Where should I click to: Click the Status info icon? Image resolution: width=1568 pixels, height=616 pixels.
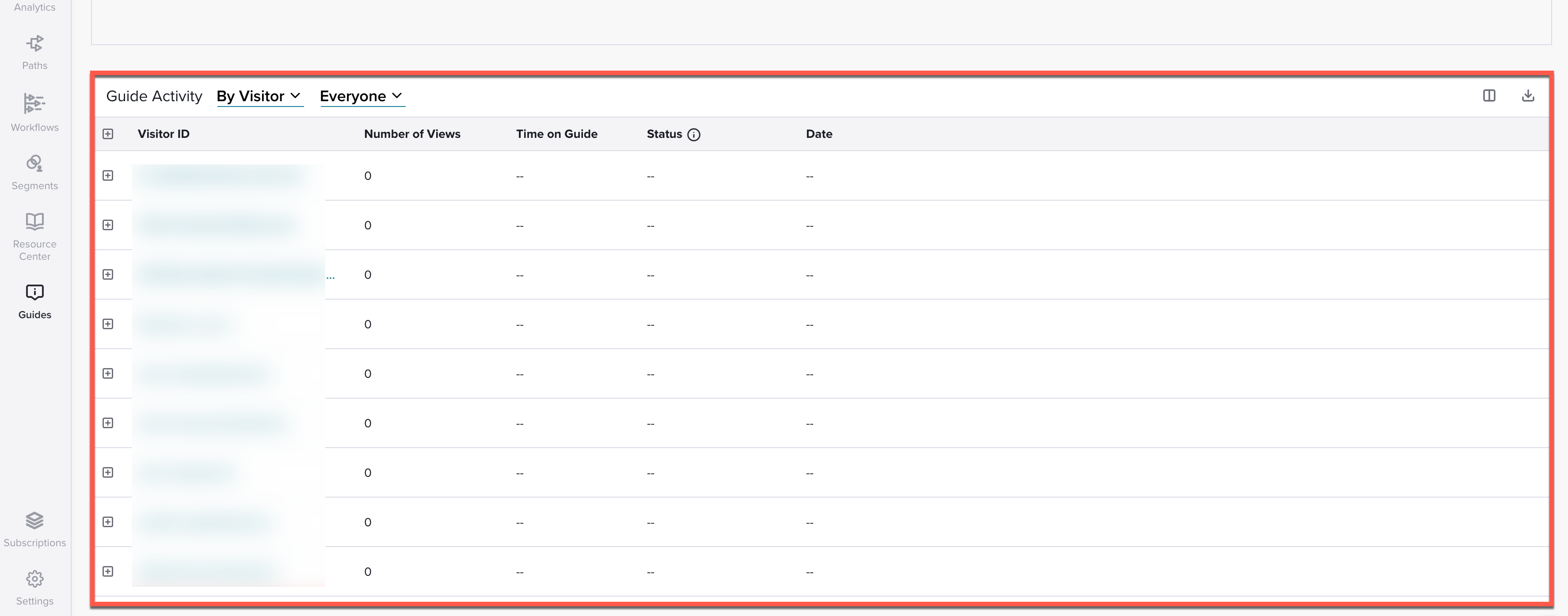coord(694,134)
